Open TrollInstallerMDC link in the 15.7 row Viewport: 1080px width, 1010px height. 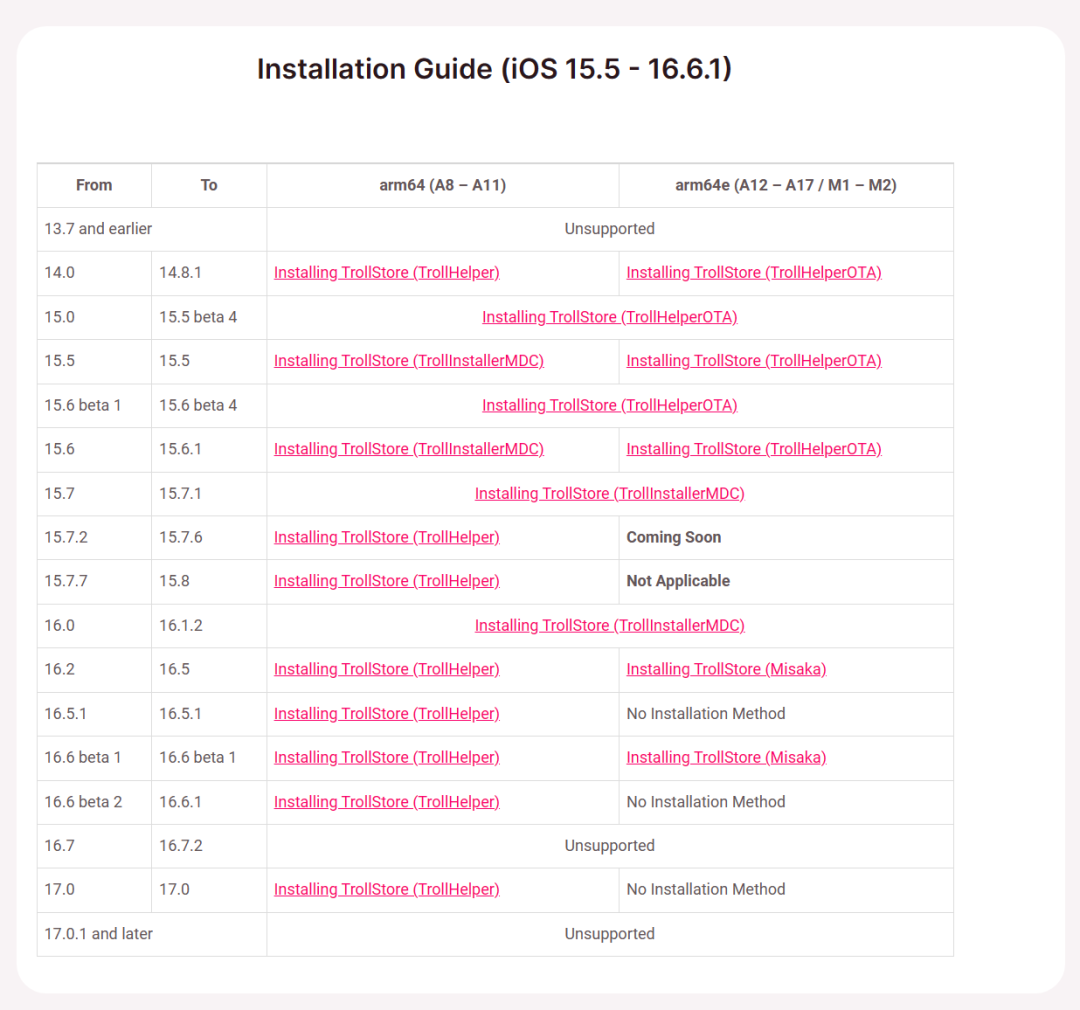coord(610,493)
